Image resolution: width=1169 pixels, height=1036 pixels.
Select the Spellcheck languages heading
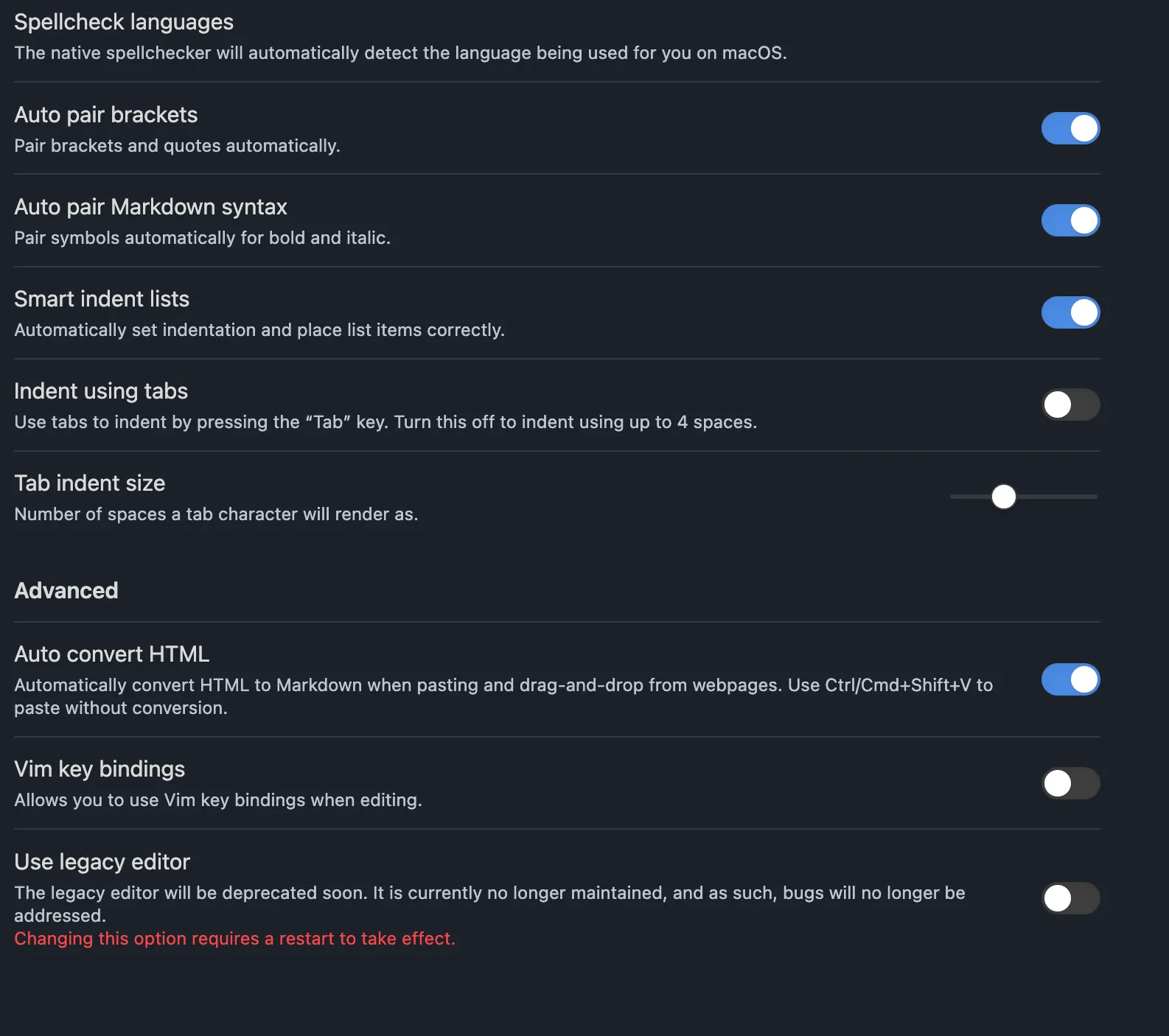tap(124, 22)
